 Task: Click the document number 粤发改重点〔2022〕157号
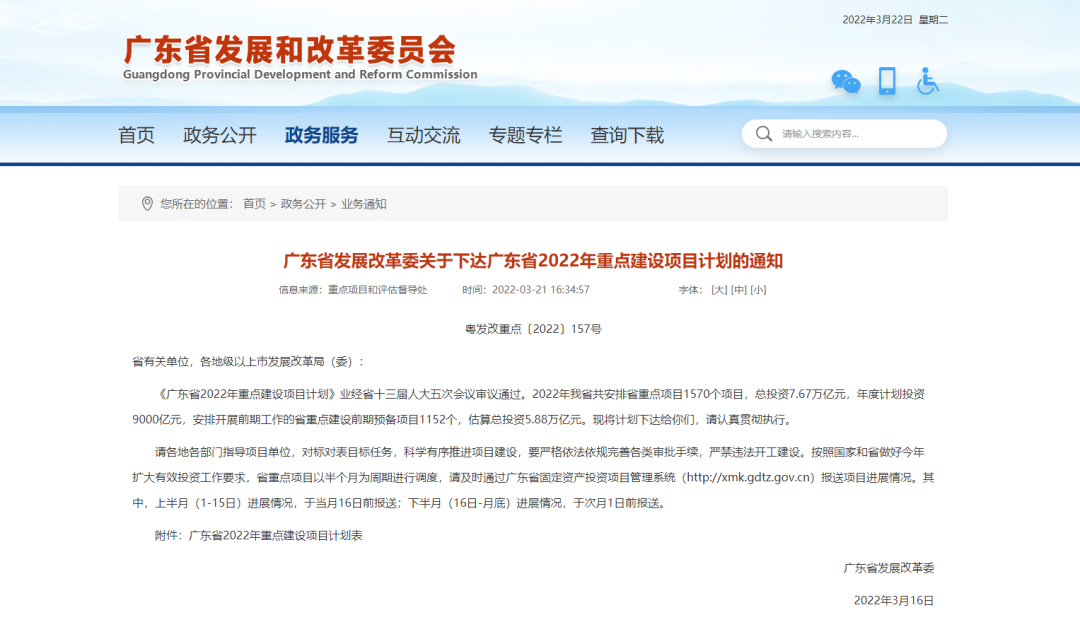coord(533,329)
